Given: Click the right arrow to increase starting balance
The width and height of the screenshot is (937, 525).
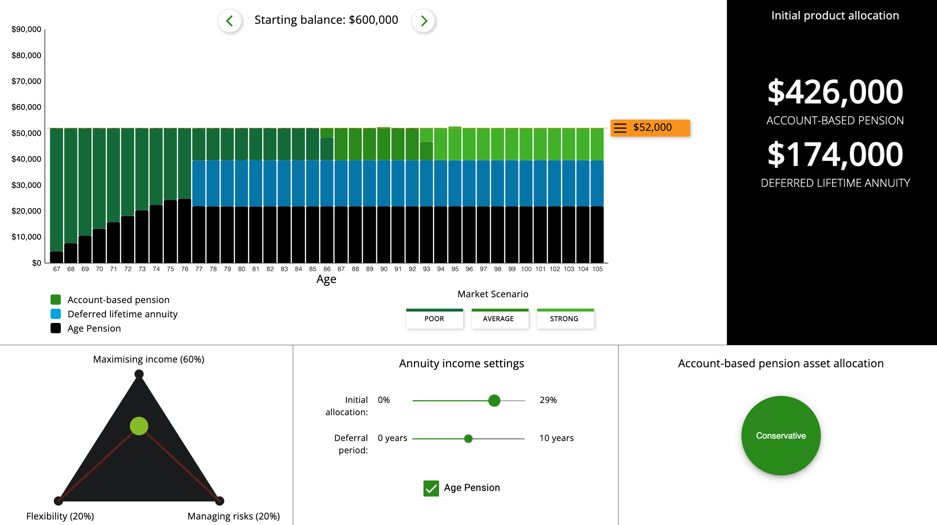Looking at the screenshot, I should click(x=423, y=21).
